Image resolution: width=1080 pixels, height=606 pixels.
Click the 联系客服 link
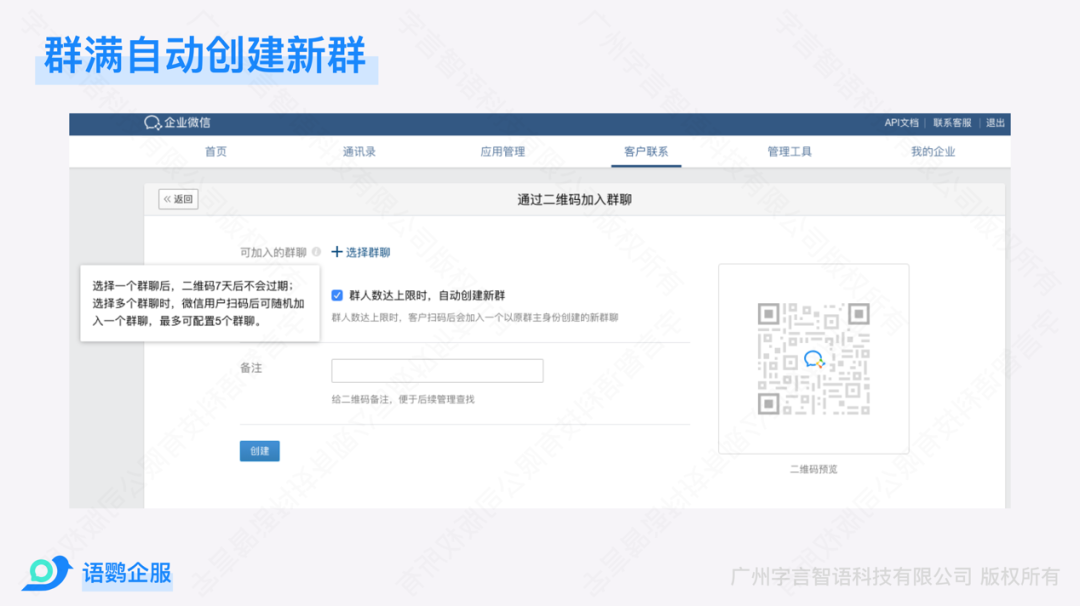[952, 123]
